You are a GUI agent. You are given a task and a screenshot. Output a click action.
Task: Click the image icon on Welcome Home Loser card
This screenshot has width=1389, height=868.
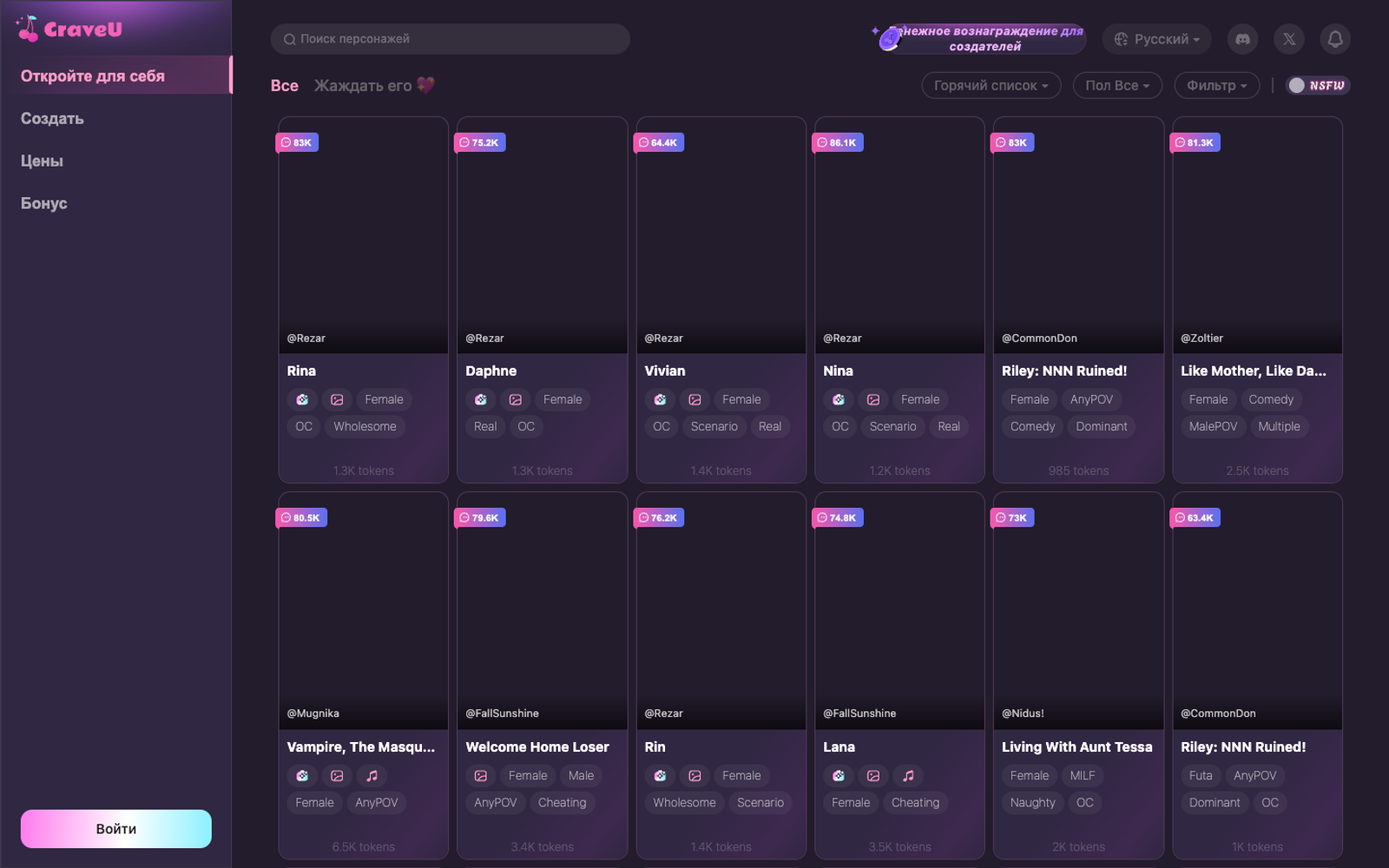[x=481, y=775]
